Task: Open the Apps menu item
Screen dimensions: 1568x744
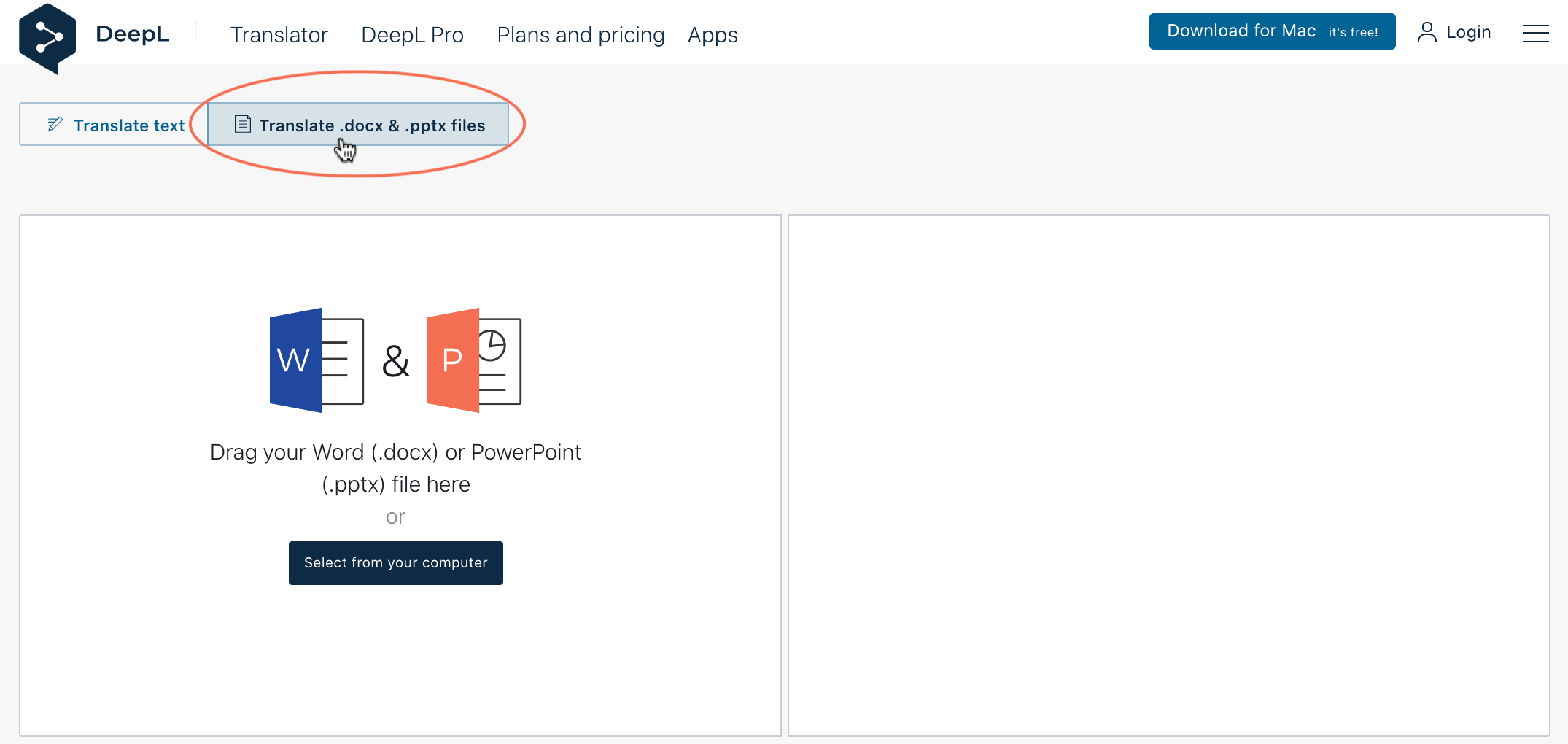Action: coord(713,35)
